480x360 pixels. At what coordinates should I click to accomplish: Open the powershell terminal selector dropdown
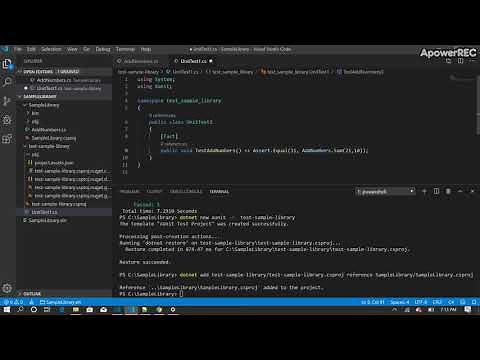[385, 191]
